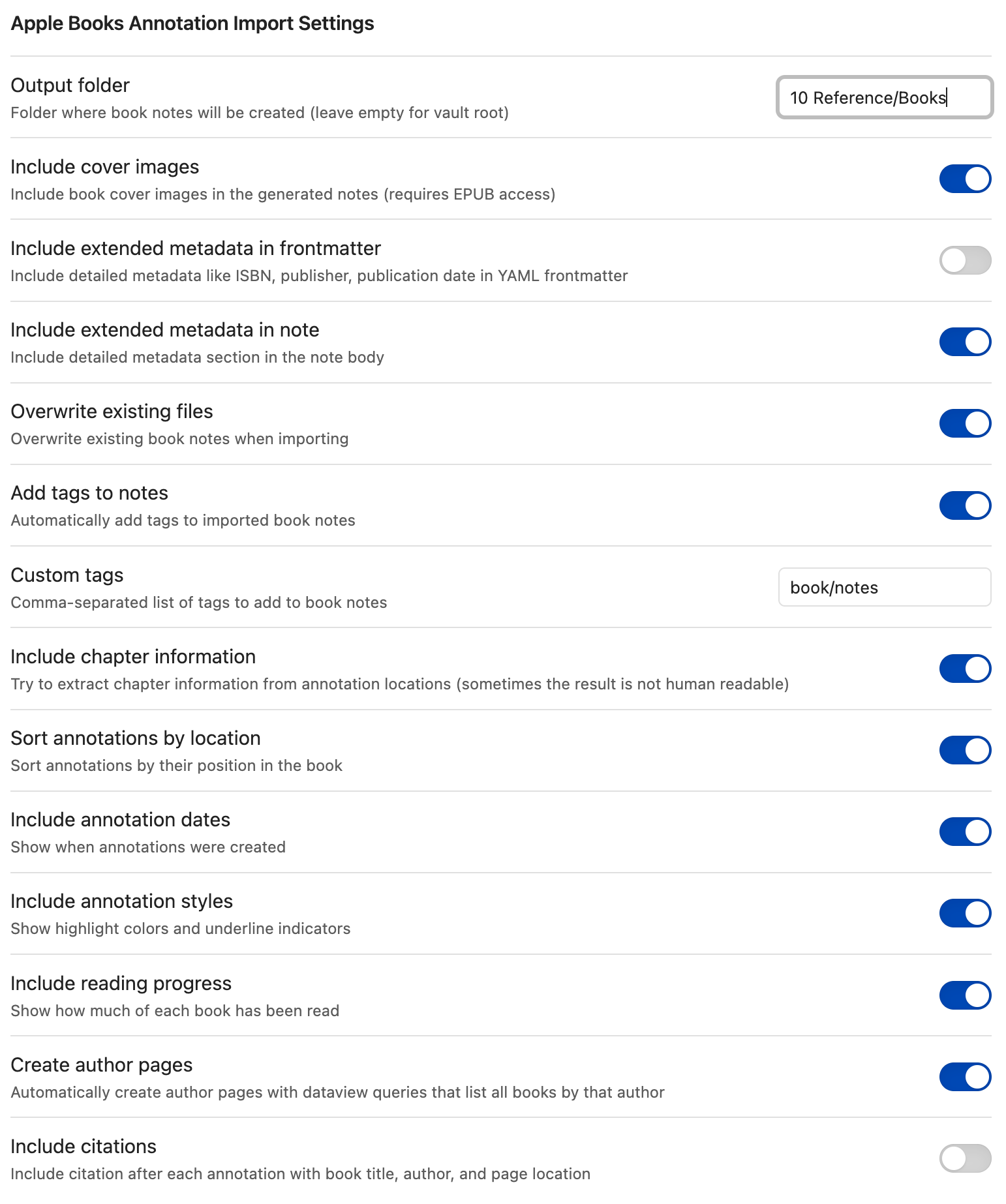The image size is (1006, 1204).
Task: Click the Create author pages description text
Action: (x=337, y=1092)
